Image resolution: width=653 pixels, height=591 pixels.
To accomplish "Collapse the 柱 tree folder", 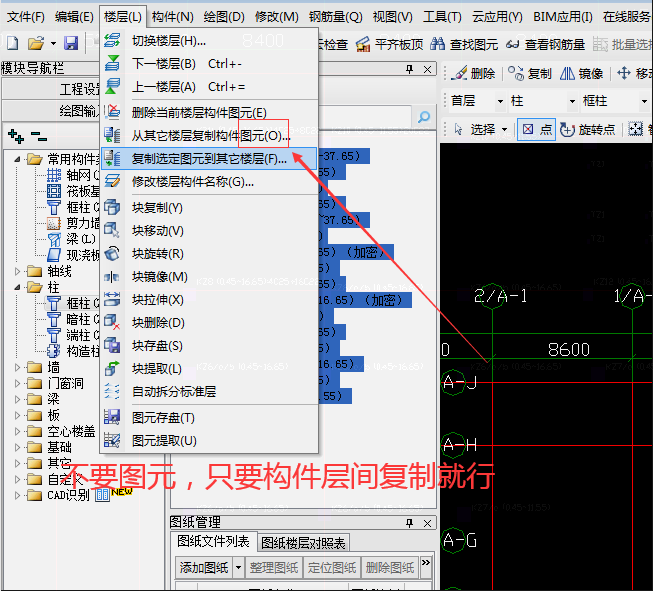I will pyautogui.click(x=17, y=287).
